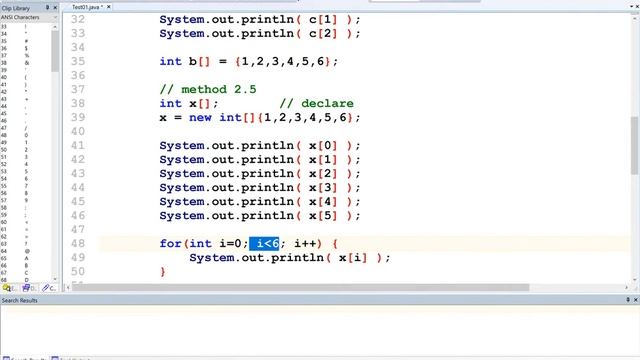This screenshot has width=640, height=360.
Task: Click inside the empty Search Results area
Action: point(320,331)
